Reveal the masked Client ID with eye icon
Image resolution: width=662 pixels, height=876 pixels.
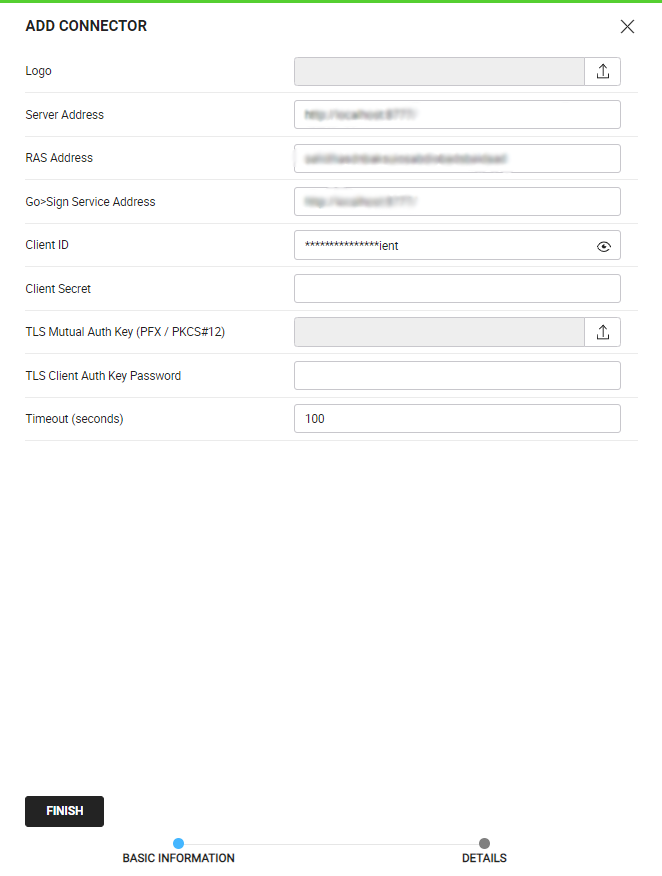tap(603, 246)
